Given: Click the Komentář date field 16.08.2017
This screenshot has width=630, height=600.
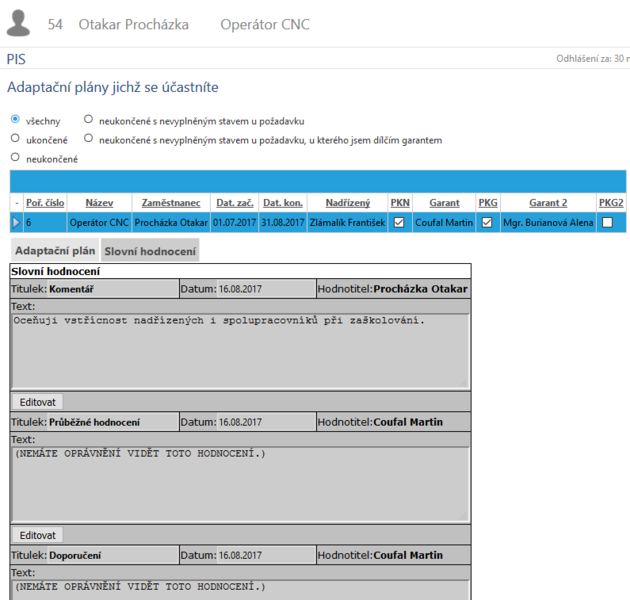Looking at the screenshot, I should [266, 289].
